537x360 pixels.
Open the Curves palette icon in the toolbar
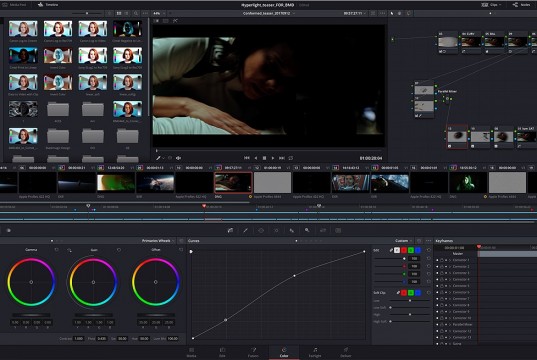click(x=230, y=231)
